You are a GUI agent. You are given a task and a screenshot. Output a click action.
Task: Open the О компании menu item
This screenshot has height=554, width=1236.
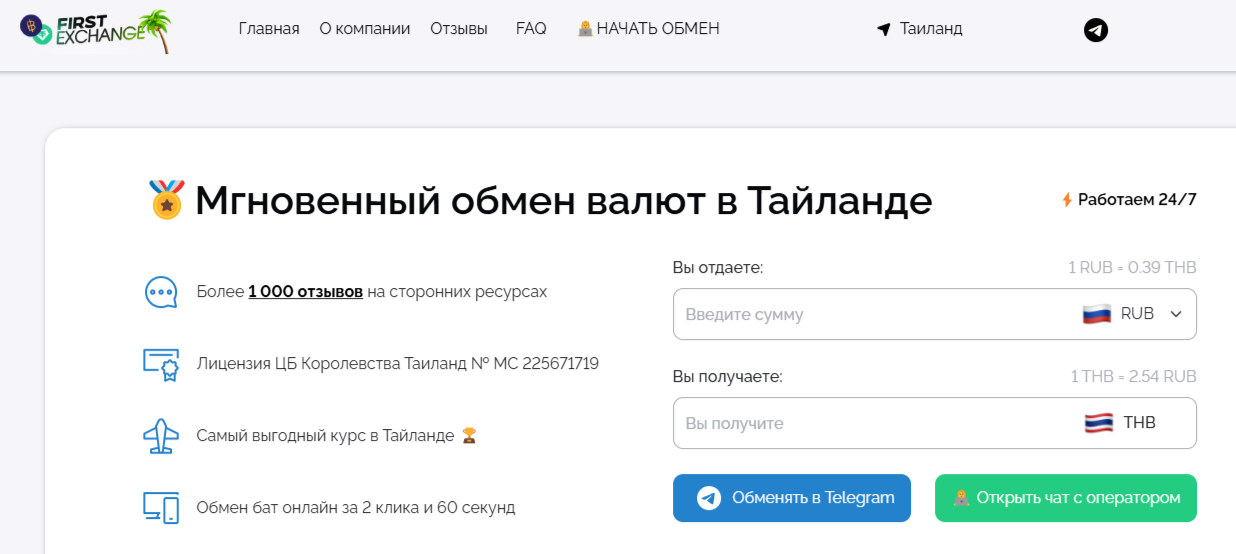[x=365, y=29]
